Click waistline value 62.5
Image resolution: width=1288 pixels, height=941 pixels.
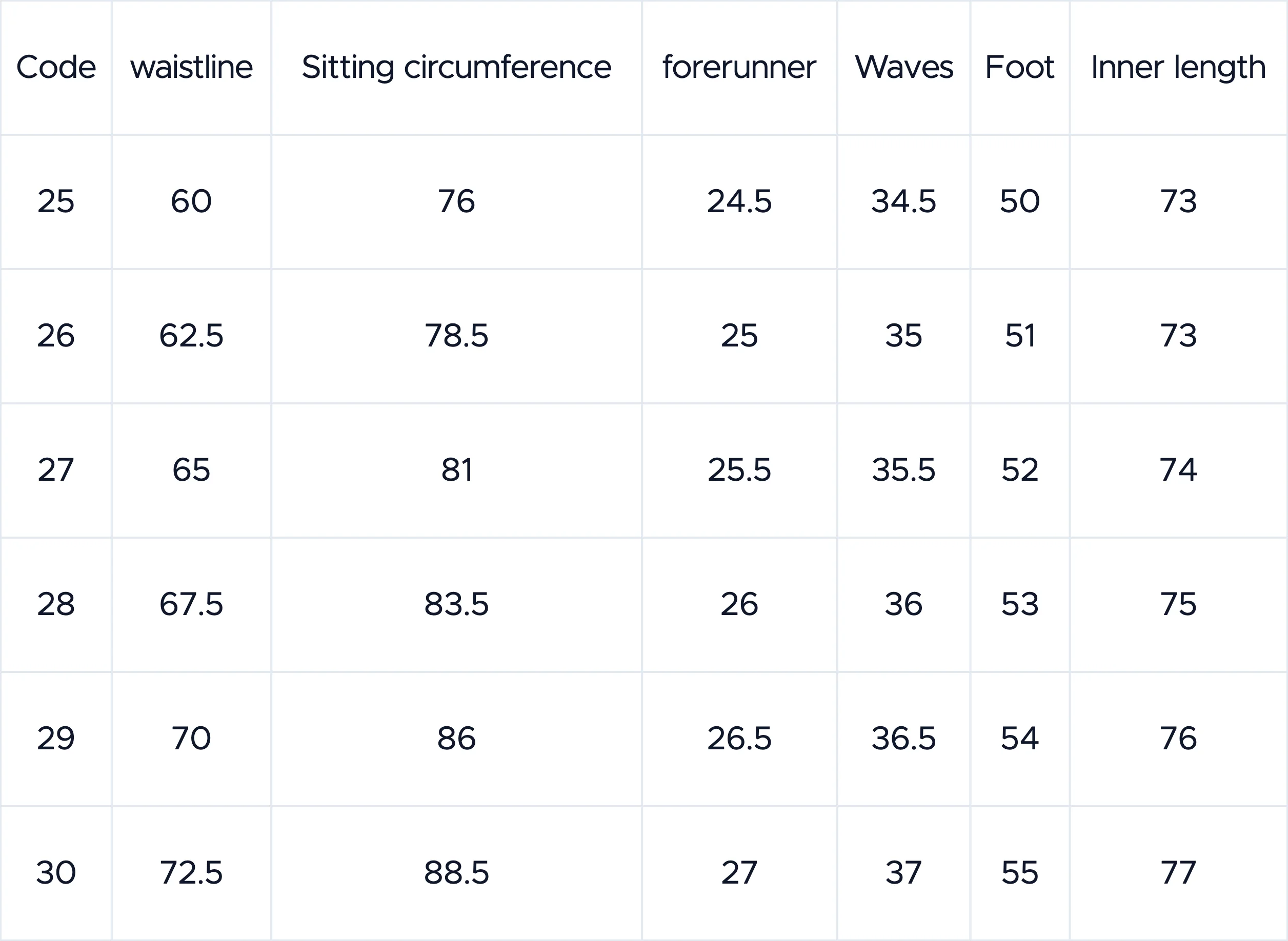pos(191,336)
